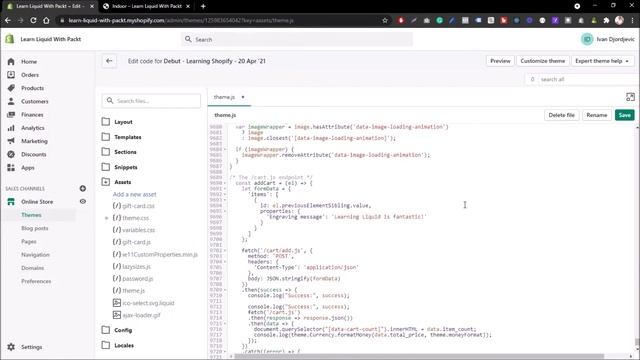The width and height of the screenshot is (640, 360).
Task: Expand the Locales folder
Action: click(x=124, y=345)
